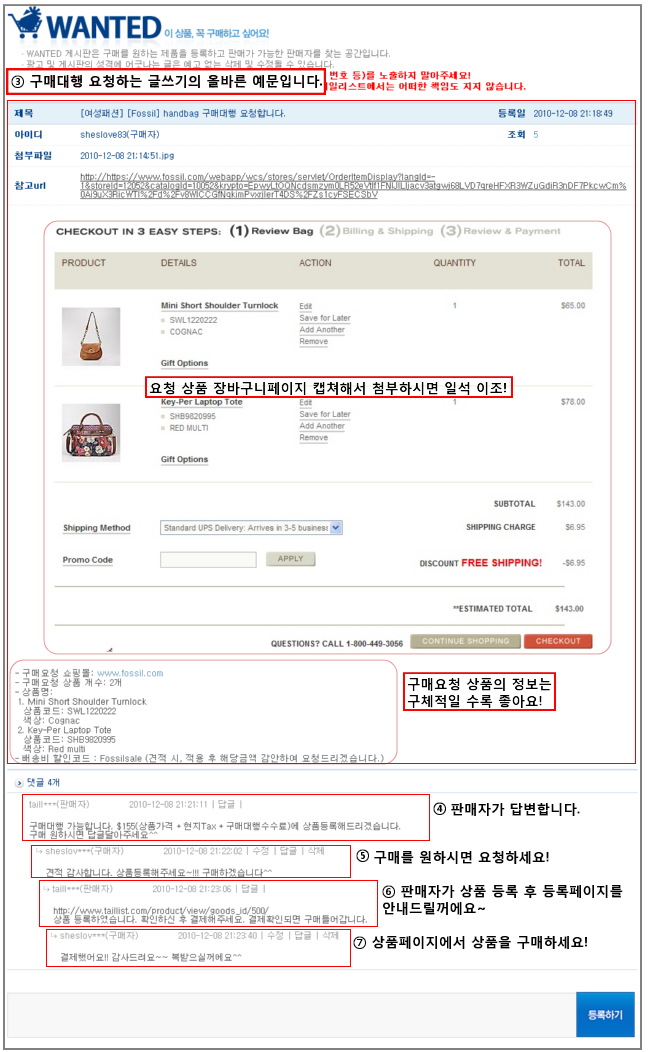Open Gift Options for Mini Short Shoulder Turnlock

(184, 364)
